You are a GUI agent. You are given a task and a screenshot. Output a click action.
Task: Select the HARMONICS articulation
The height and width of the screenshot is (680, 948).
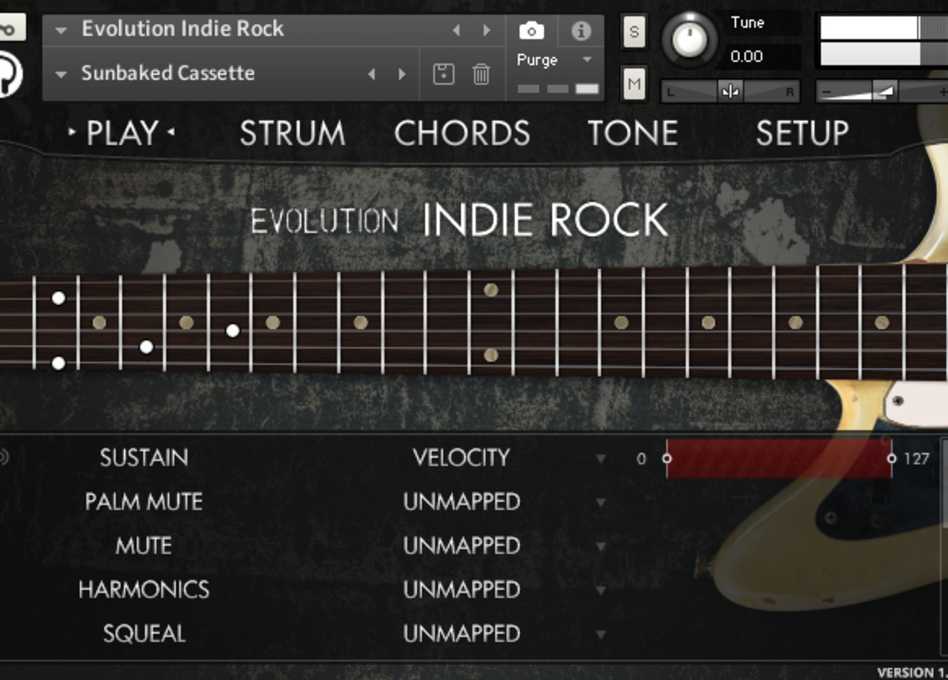144,589
